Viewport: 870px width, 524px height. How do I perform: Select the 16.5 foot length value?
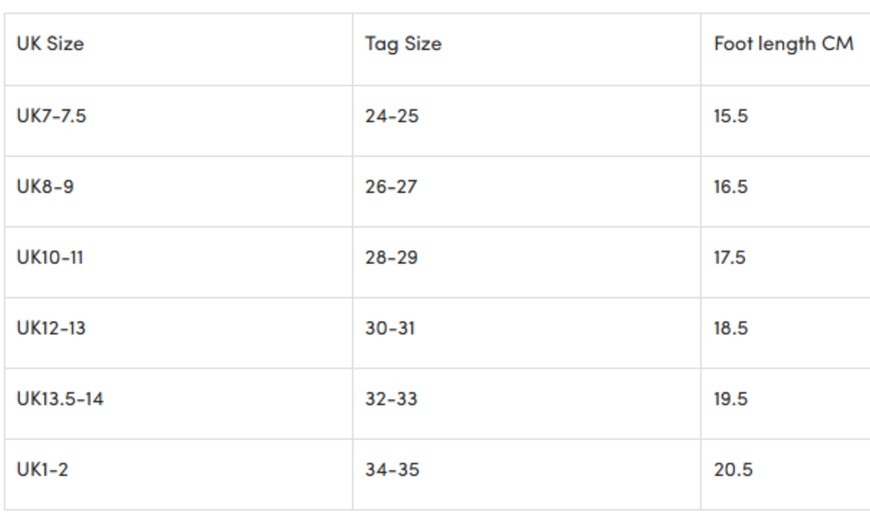731,187
